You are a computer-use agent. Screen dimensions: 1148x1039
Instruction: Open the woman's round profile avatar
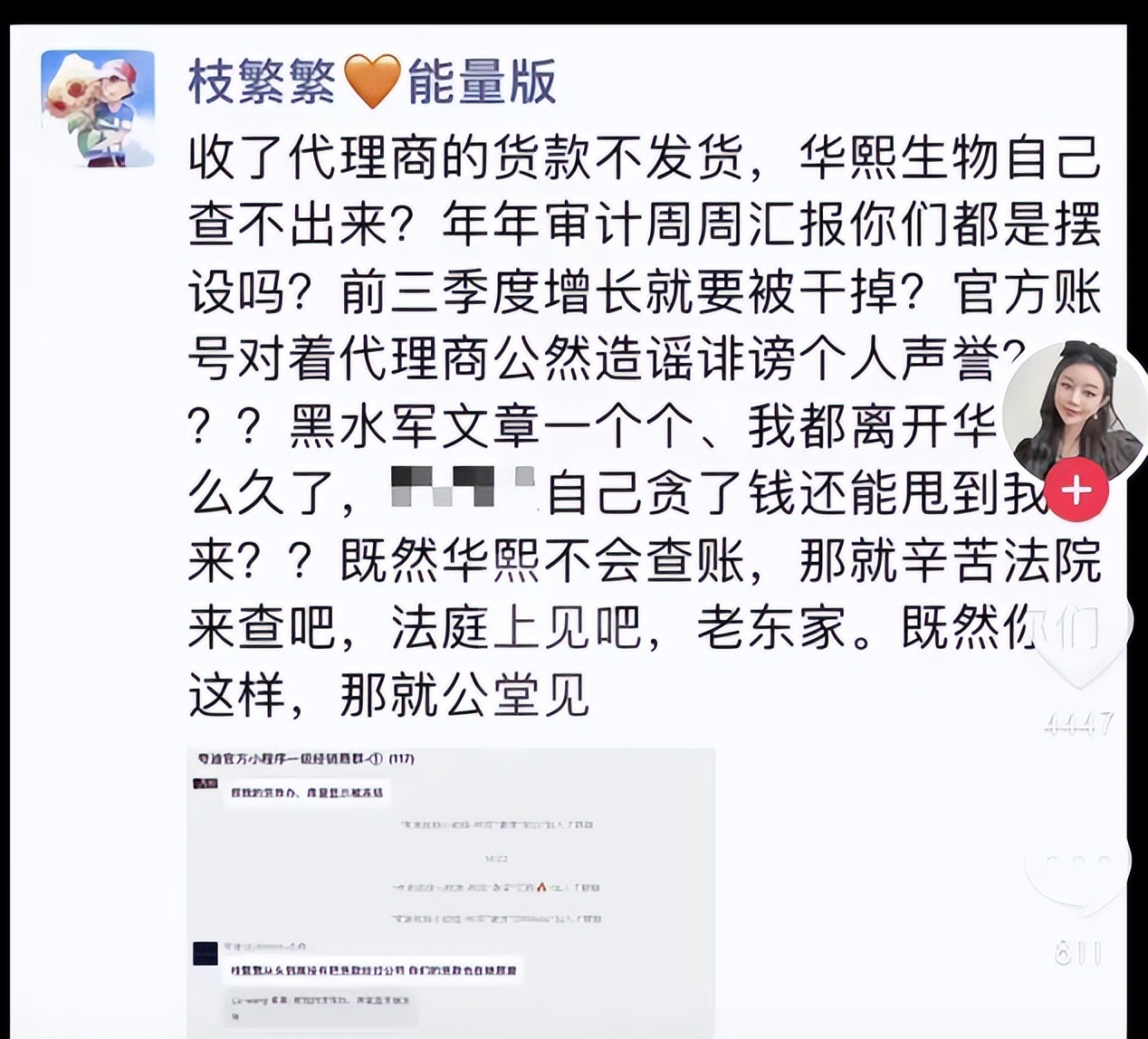[x=1075, y=414]
